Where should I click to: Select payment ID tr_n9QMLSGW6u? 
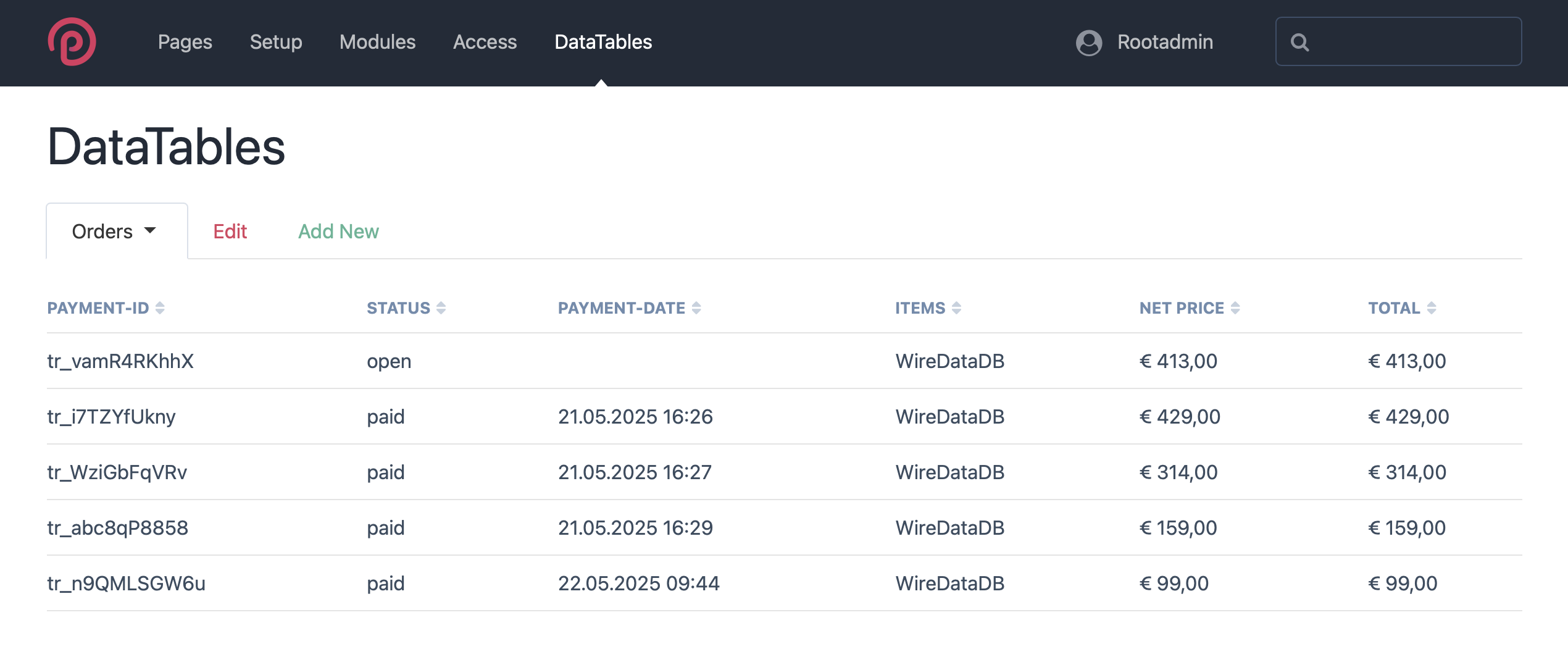(x=127, y=584)
